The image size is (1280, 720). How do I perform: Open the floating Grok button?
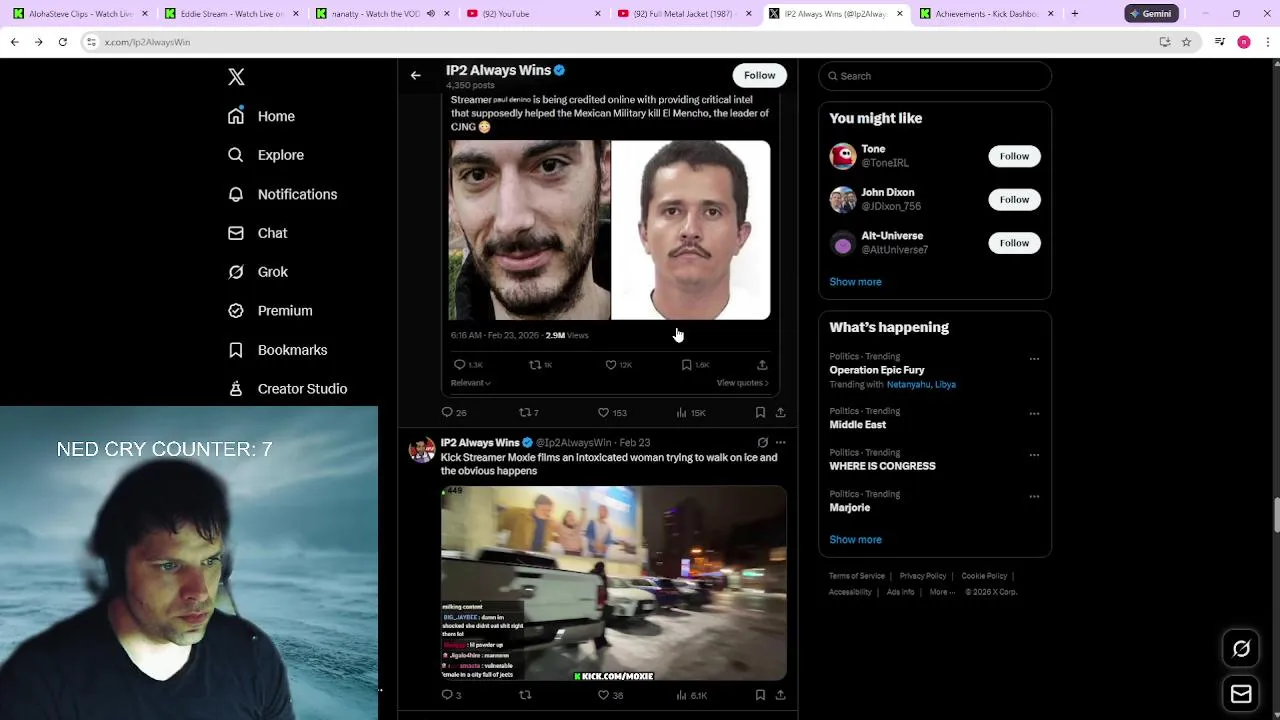pos(1241,649)
